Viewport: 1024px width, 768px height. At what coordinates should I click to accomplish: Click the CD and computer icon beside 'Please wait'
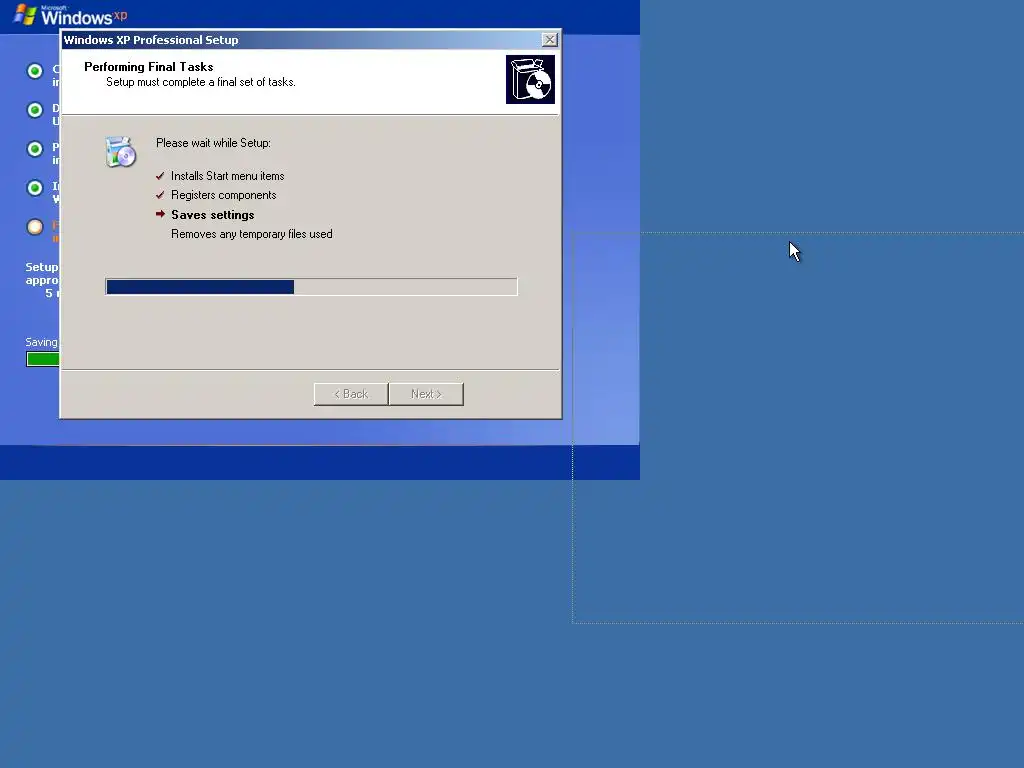121,152
